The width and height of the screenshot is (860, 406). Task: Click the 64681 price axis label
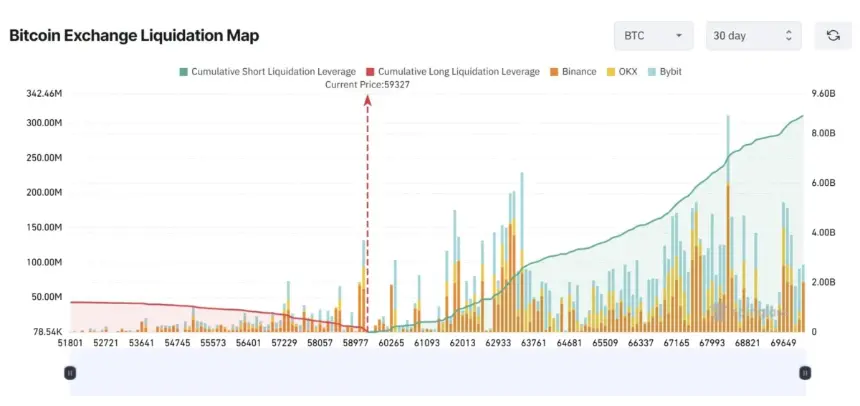pyautogui.click(x=569, y=343)
